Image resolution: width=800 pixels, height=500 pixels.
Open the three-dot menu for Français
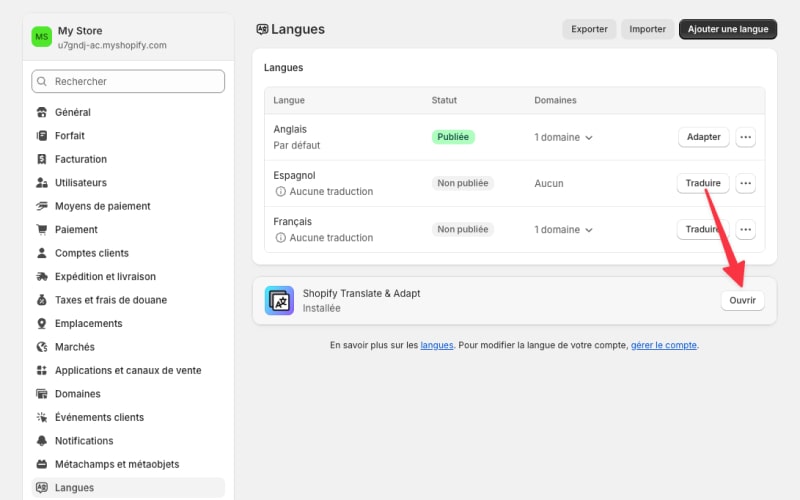[x=745, y=229]
